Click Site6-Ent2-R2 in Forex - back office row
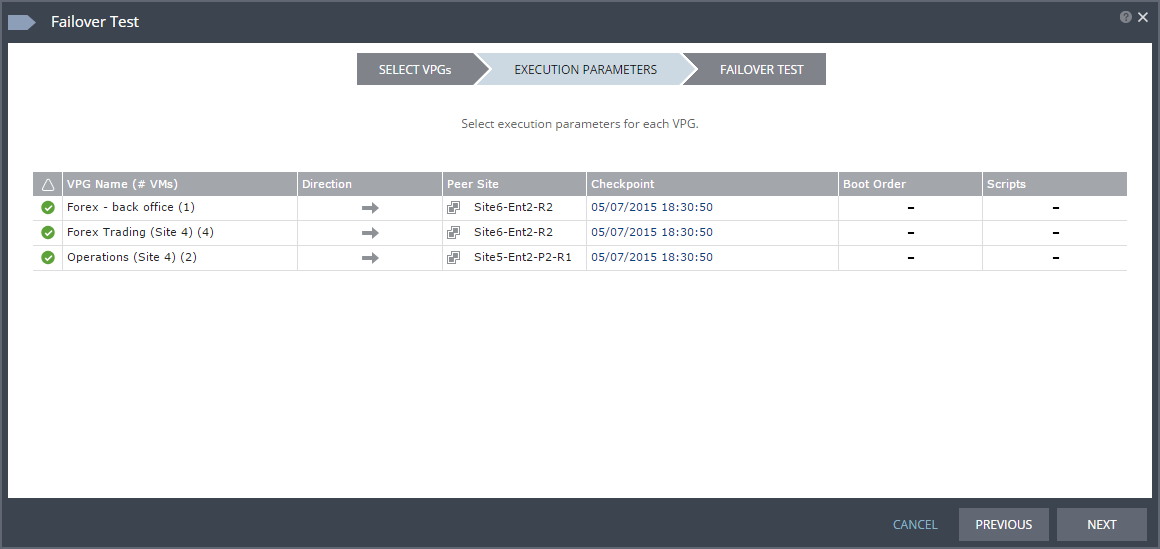The width and height of the screenshot is (1160, 549). click(x=513, y=207)
